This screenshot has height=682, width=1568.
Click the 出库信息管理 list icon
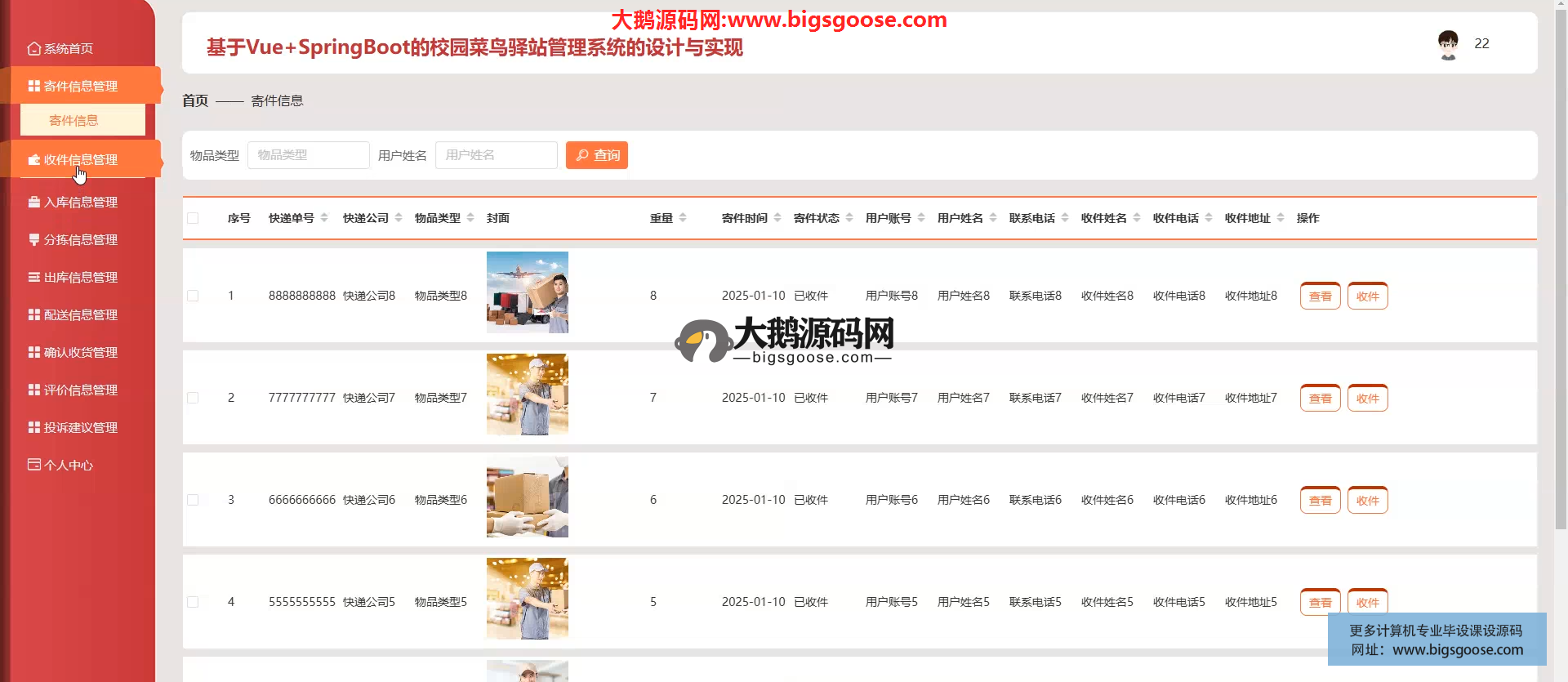pos(34,277)
